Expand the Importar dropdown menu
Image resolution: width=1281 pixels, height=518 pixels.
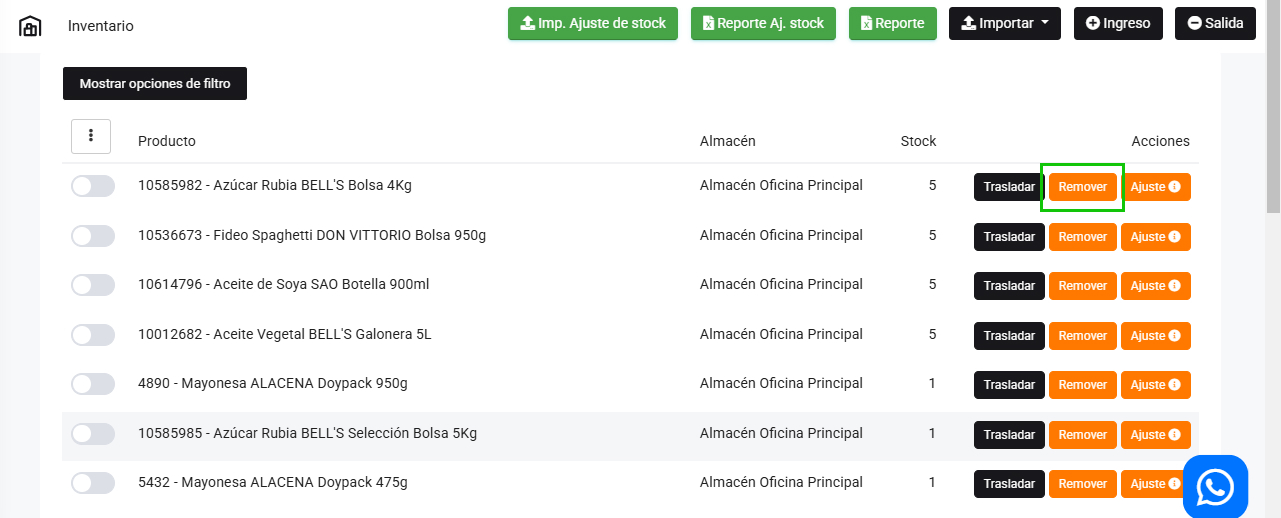pyautogui.click(x=1005, y=24)
